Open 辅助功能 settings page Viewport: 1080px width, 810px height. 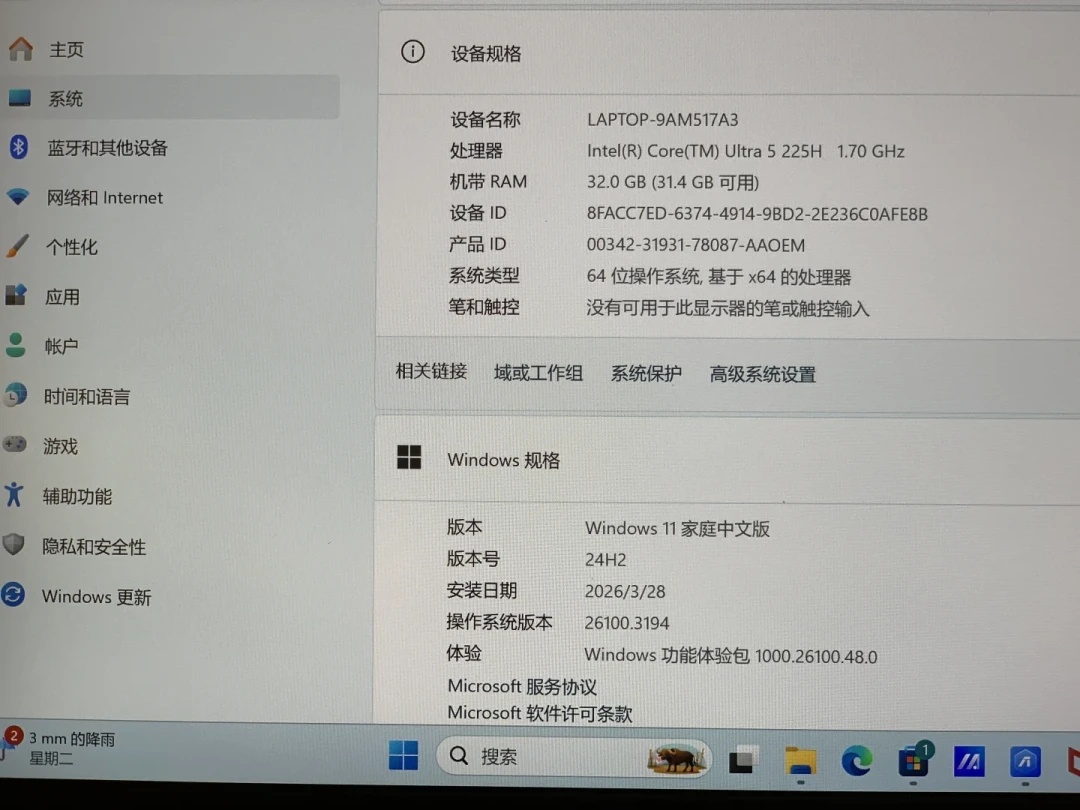point(77,496)
